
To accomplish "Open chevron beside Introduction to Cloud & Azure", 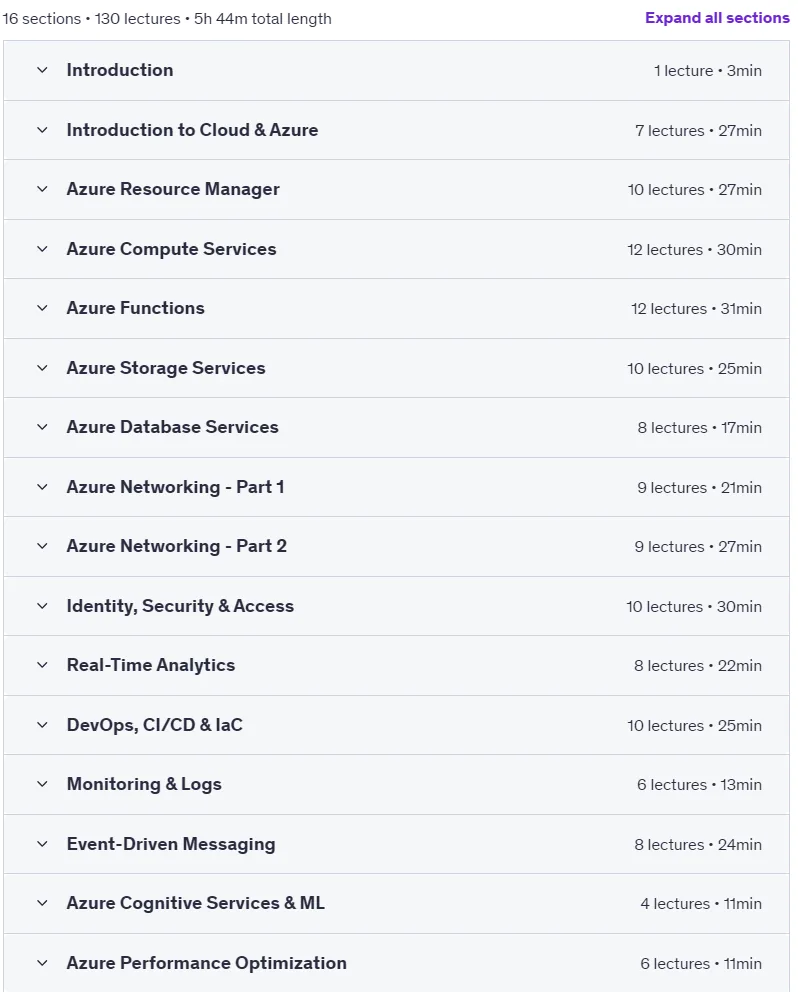I will (x=42, y=130).
